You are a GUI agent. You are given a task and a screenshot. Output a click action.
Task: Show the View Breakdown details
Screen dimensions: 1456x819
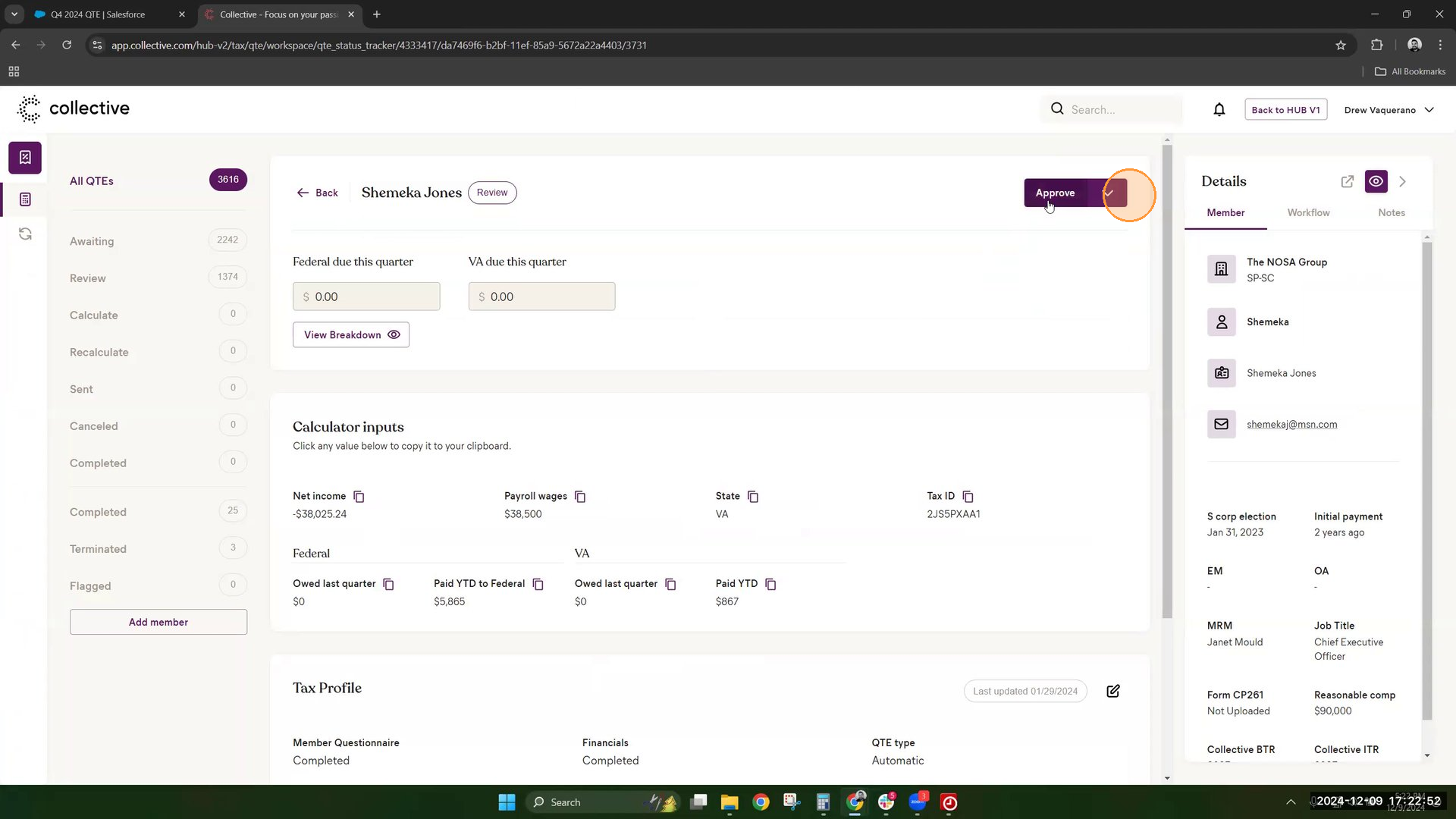coord(351,335)
